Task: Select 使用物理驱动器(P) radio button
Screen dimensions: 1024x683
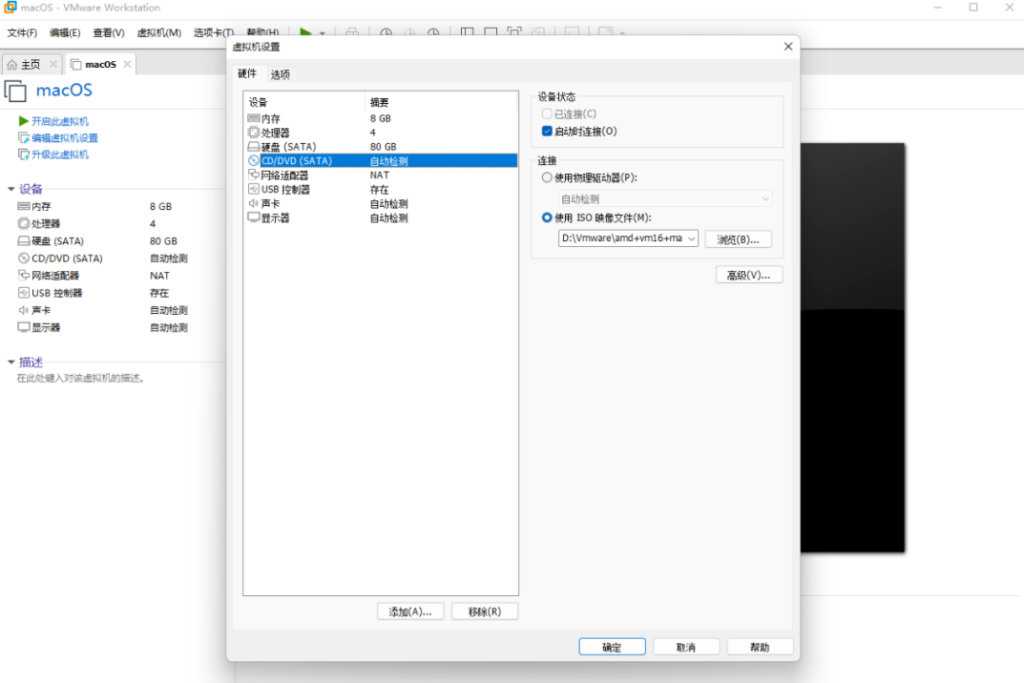Action: point(547,178)
